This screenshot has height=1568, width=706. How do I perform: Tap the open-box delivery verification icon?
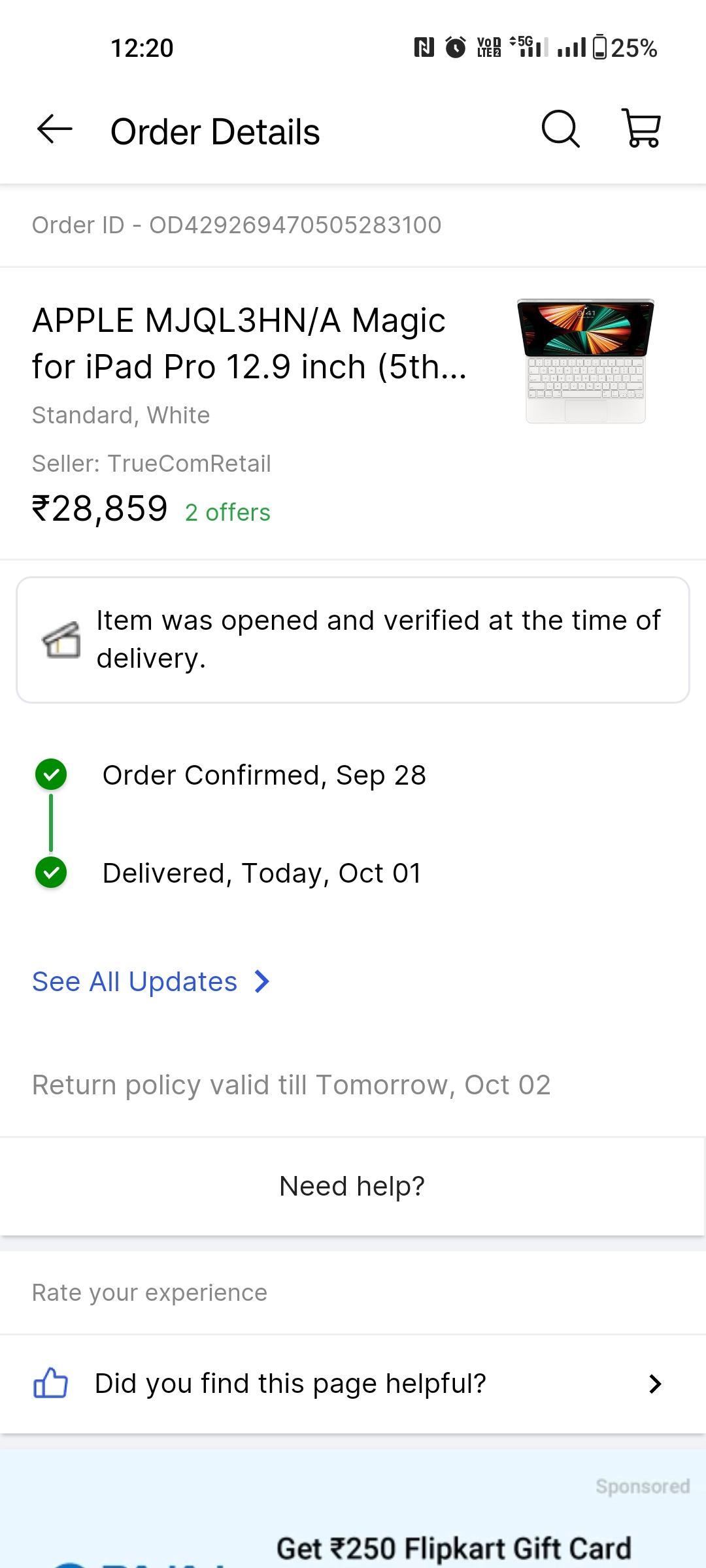coord(61,640)
